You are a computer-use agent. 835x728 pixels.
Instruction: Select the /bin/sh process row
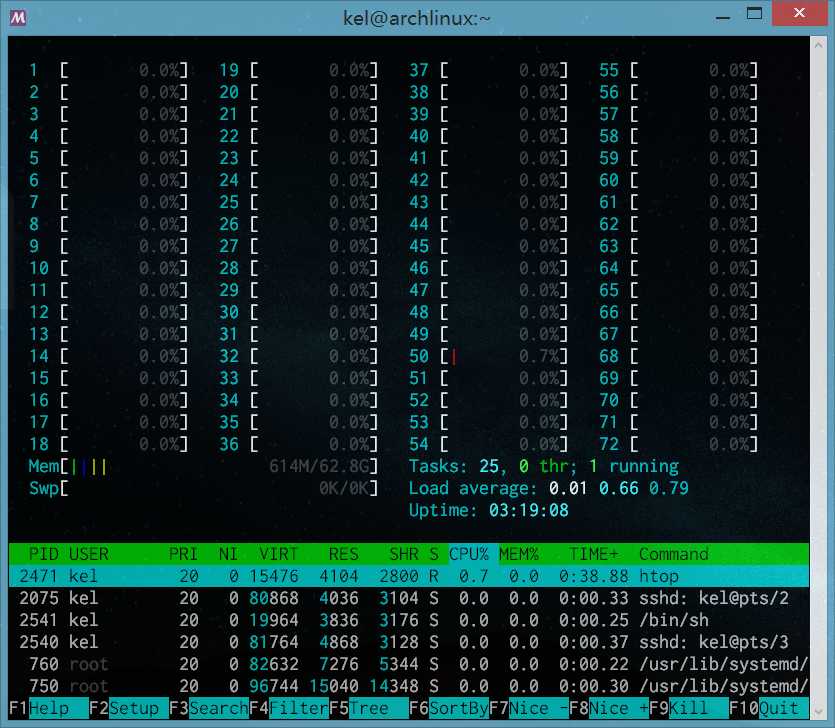(x=408, y=620)
